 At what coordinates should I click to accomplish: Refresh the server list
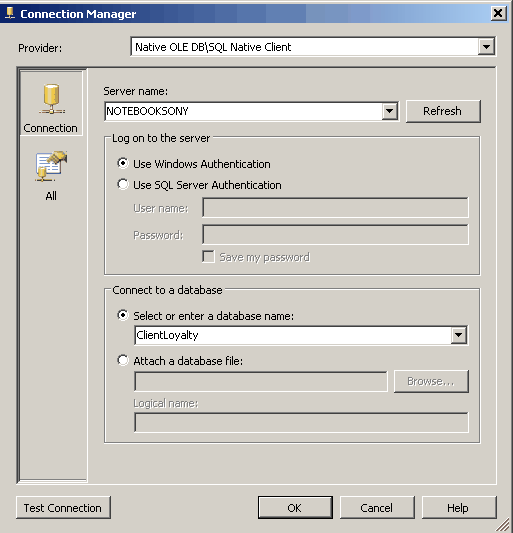point(443,111)
